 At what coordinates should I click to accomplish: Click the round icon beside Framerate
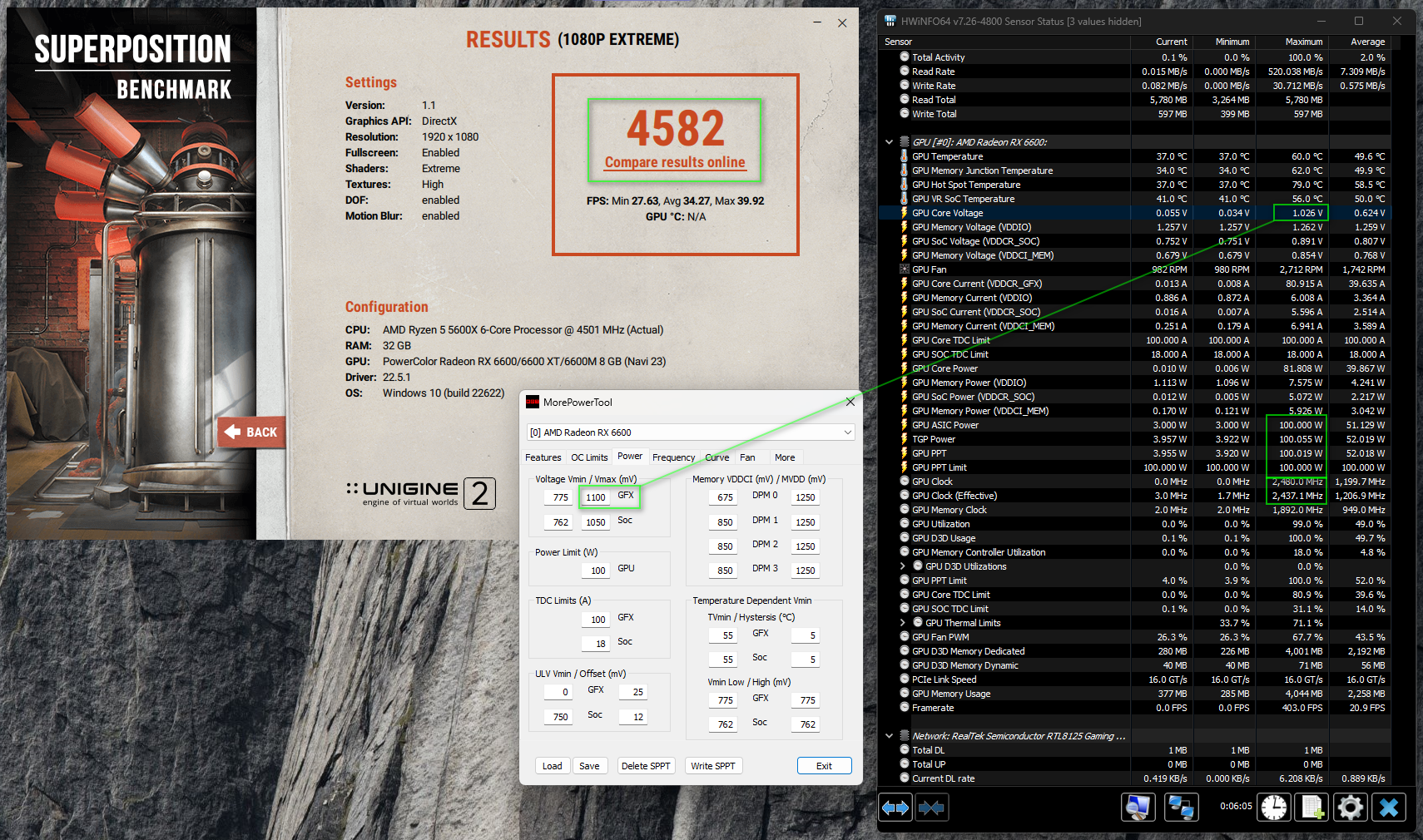[905, 708]
